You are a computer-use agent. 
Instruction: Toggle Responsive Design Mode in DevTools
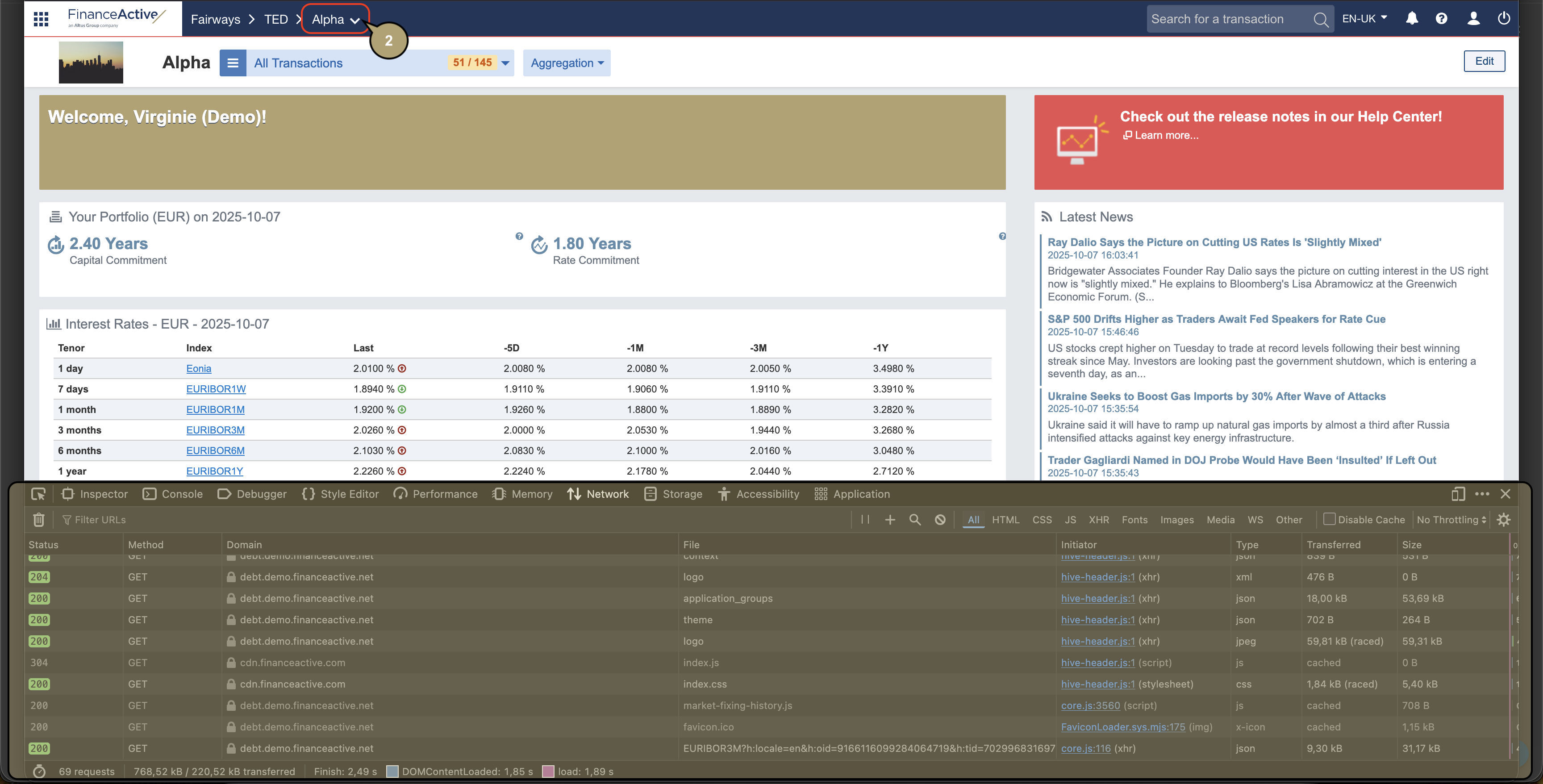tap(1458, 493)
